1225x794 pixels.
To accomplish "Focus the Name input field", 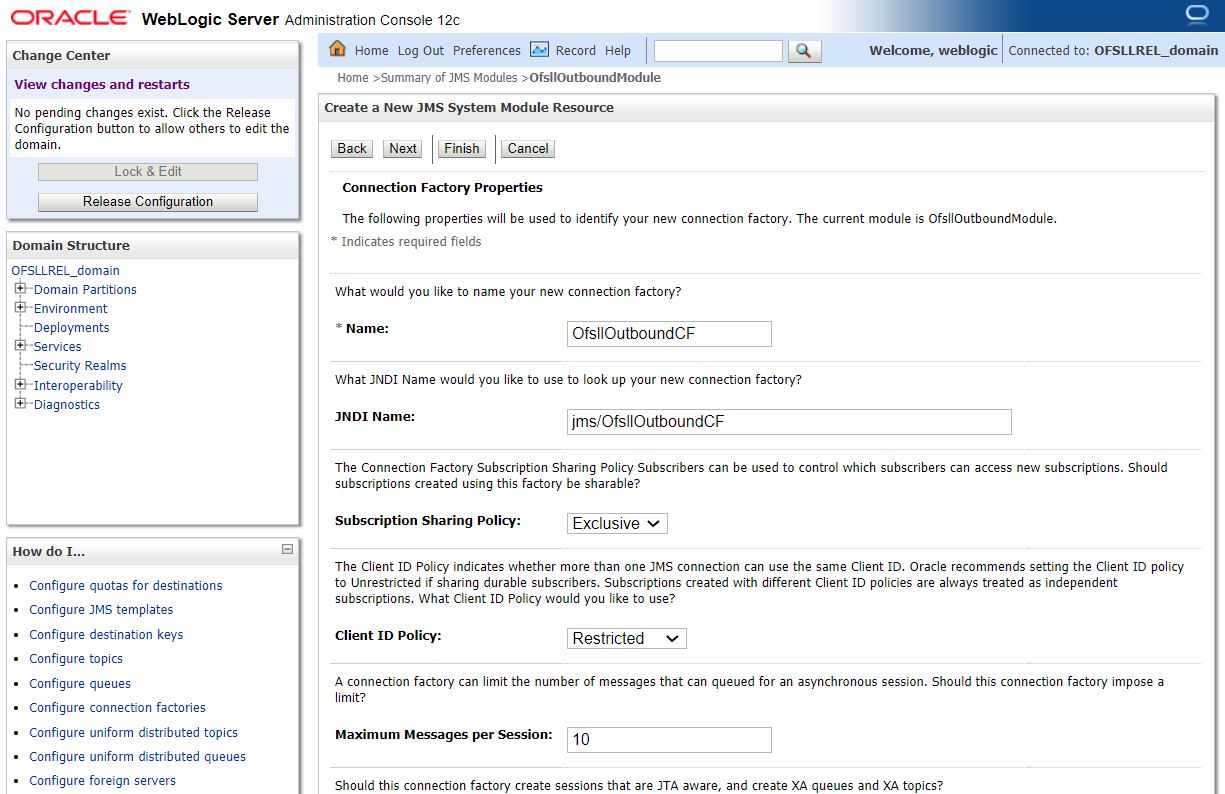I will click(x=669, y=333).
